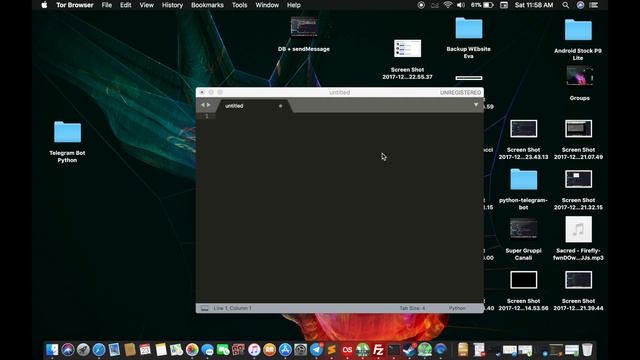Close the untitled tab via its dot
This screenshot has width=640, height=360.
[x=280, y=106]
